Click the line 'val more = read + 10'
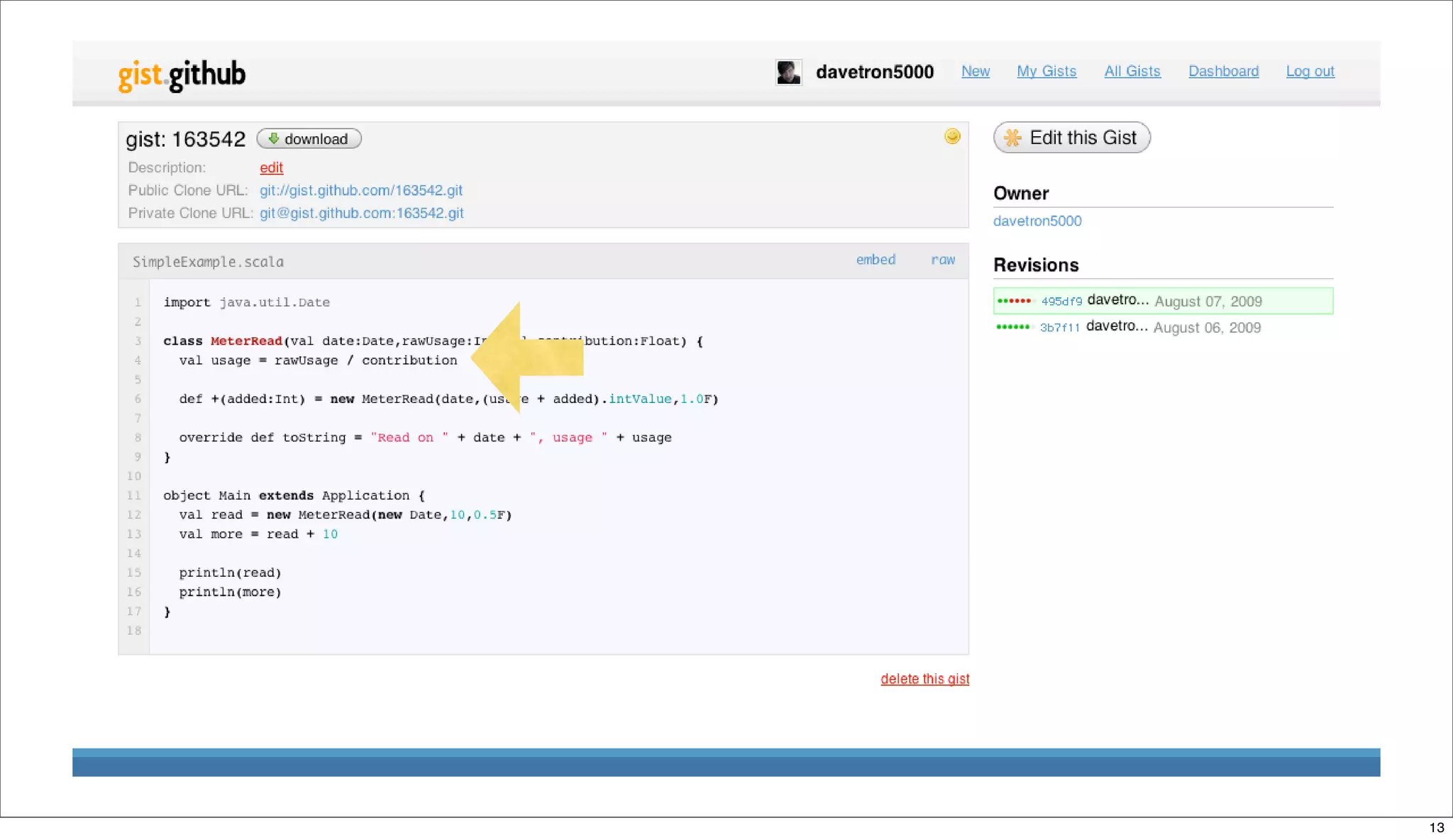The image size is (1453, 840). (x=258, y=534)
